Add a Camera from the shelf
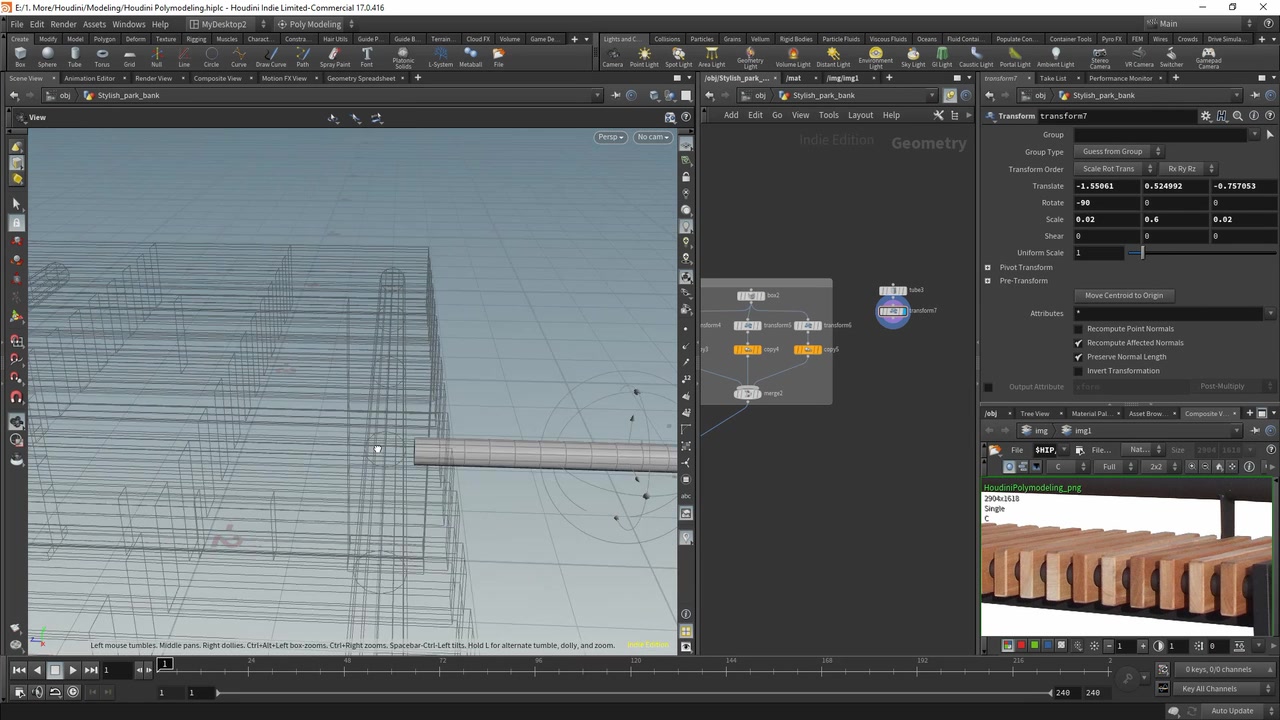The image size is (1280, 720). tap(612, 57)
